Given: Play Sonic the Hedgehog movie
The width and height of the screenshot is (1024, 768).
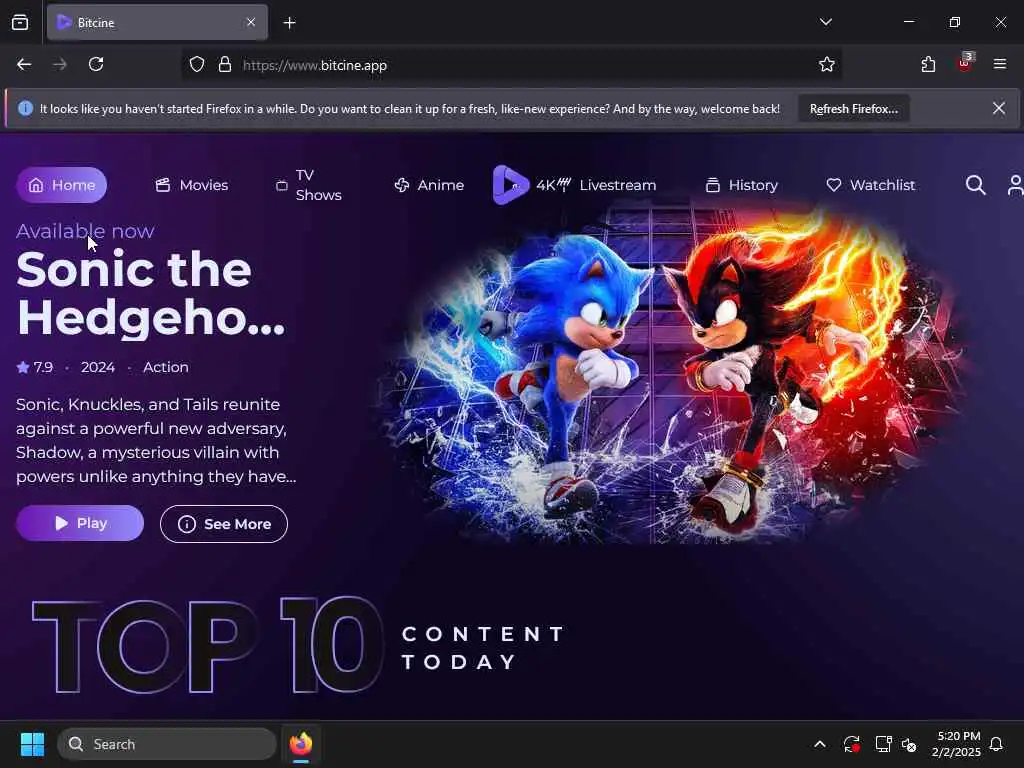Looking at the screenshot, I should coord(80,523).
